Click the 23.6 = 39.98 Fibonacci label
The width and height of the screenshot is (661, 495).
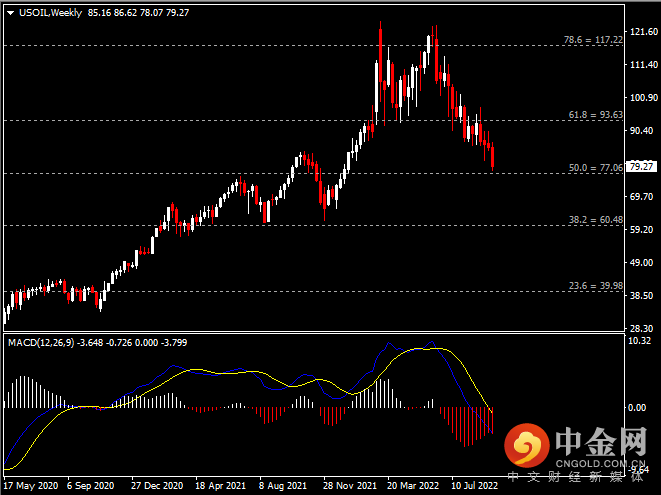coord(596,285)
